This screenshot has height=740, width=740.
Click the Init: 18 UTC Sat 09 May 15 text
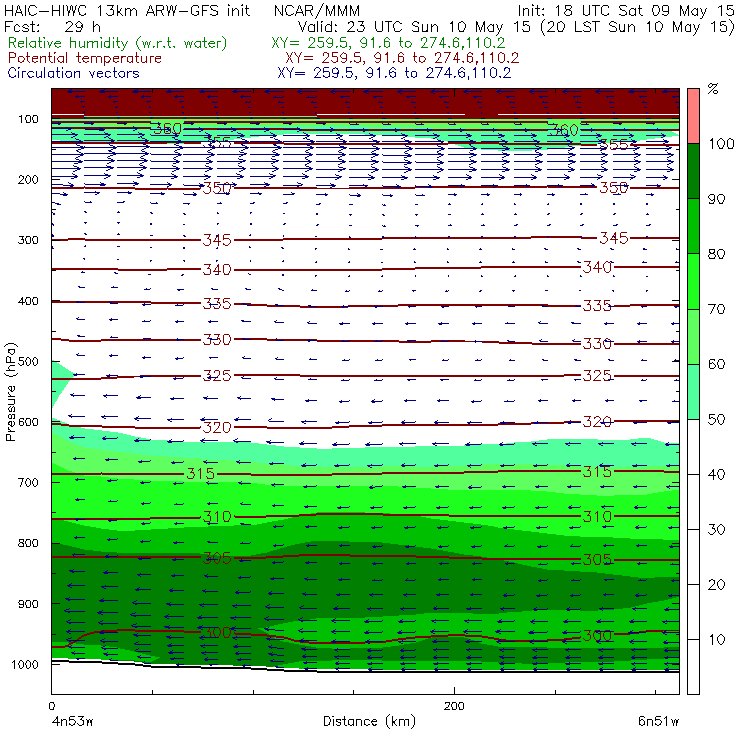[x=626, y=10]
